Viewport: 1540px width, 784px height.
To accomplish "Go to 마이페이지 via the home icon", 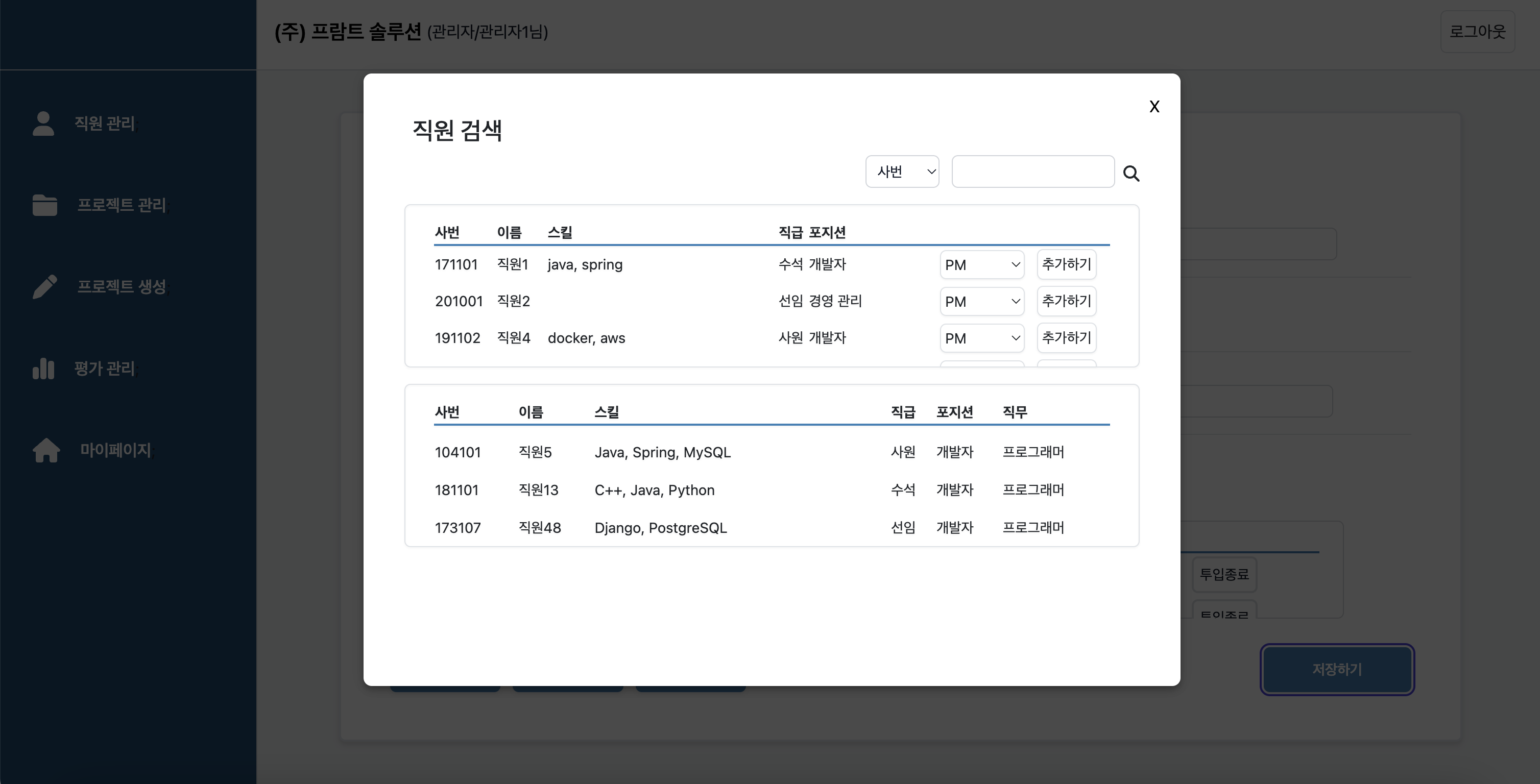I will tap(45, 451).
